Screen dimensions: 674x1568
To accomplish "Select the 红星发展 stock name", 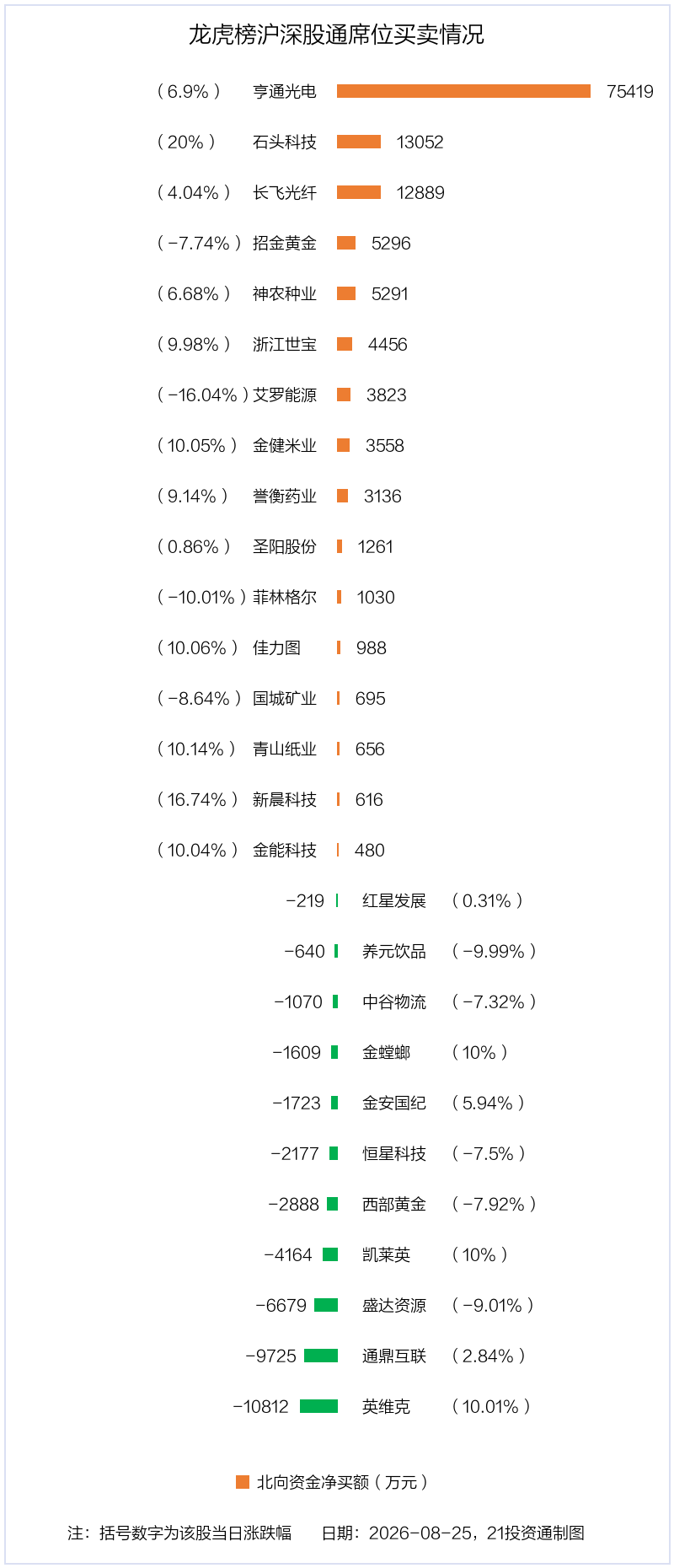I will point(394,900).
